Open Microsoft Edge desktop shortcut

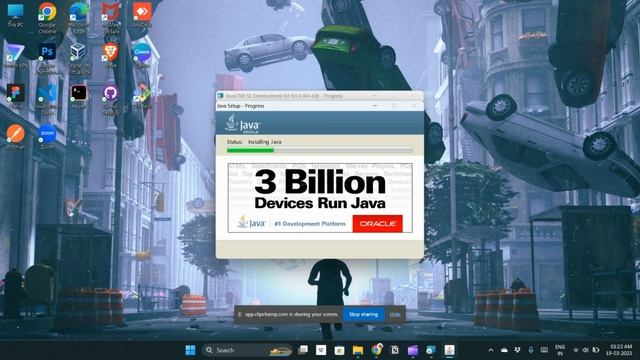79,17
